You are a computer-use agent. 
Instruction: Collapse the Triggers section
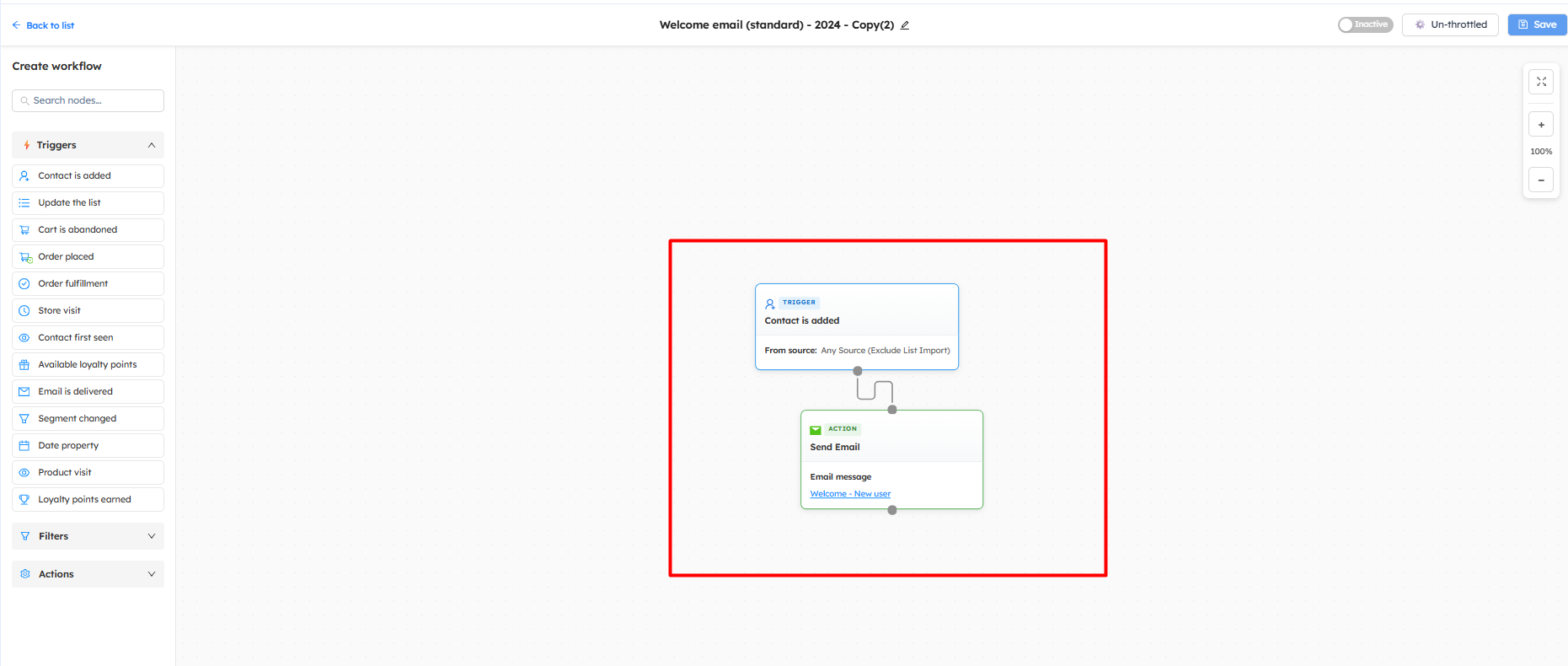click(x=152, y=145)
